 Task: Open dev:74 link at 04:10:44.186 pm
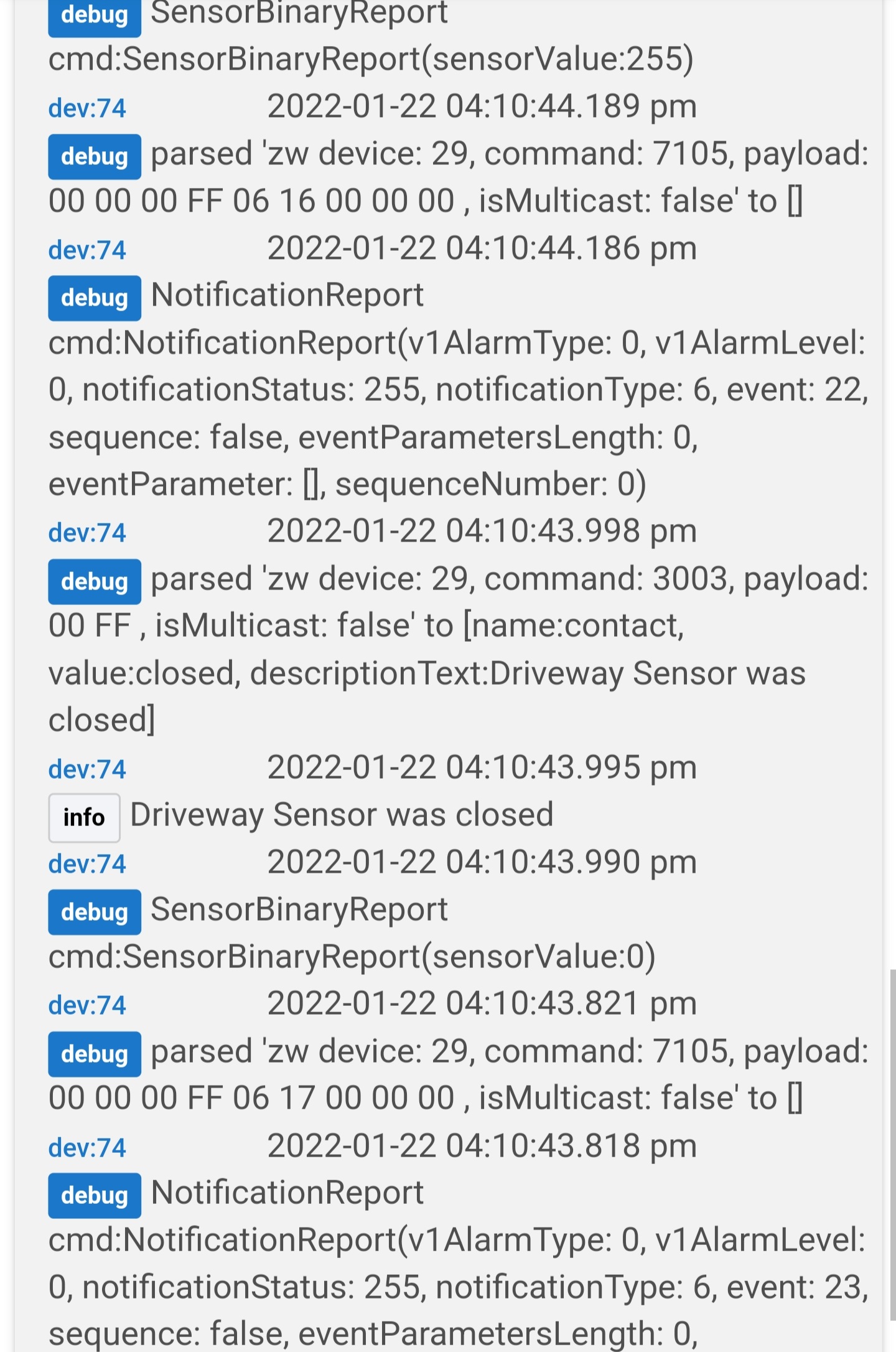87,250
